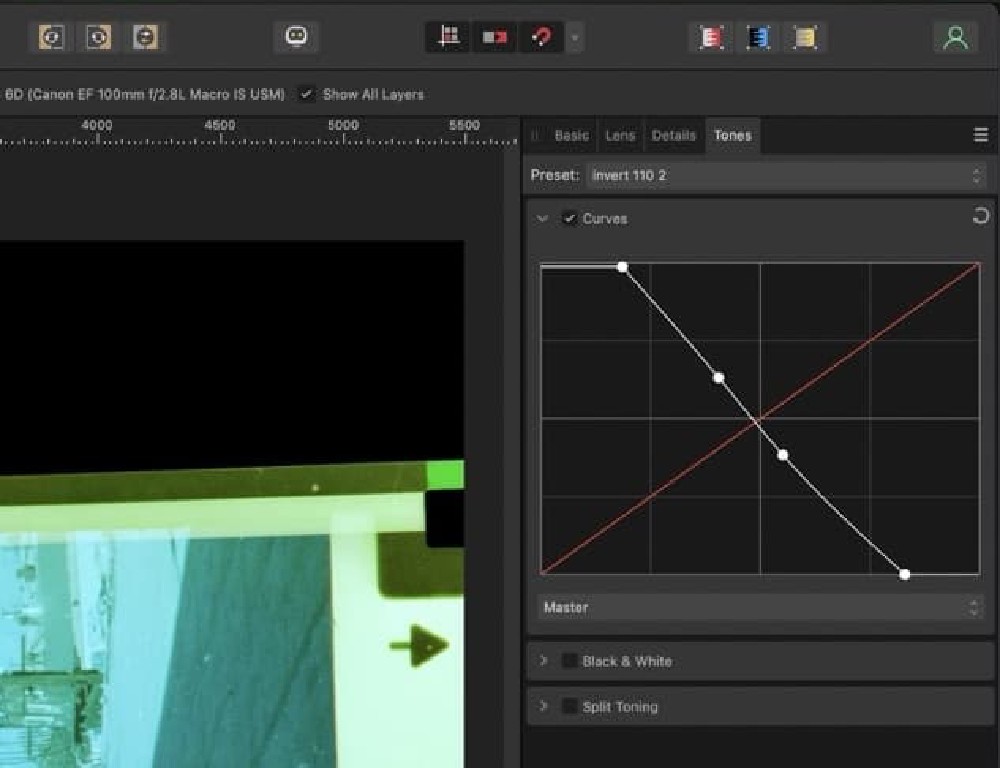
Task: Click the camera lens info text
Action: pos(144,94)
